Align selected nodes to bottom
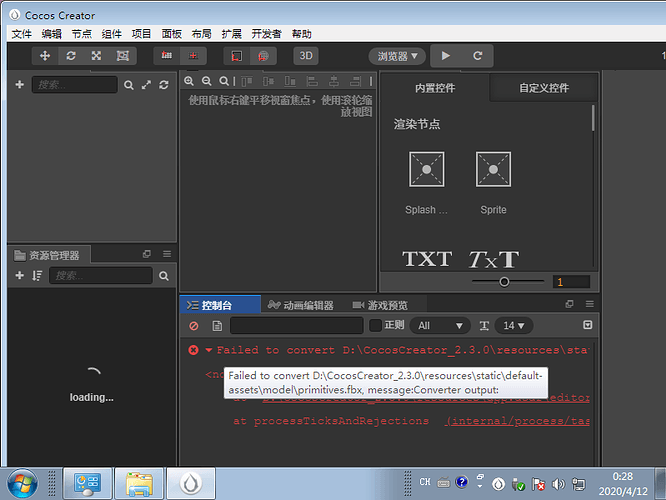The image size is (666, 500). pos(290,81)
